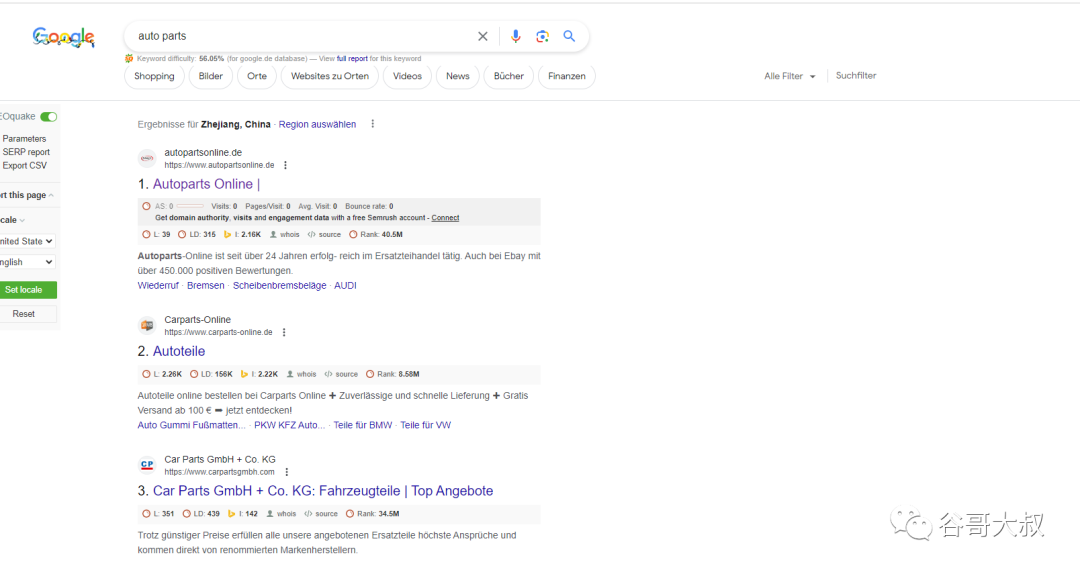
Task: Click the blue magnifier search icon
Action: pyautogui.click(x=569, y=36)
